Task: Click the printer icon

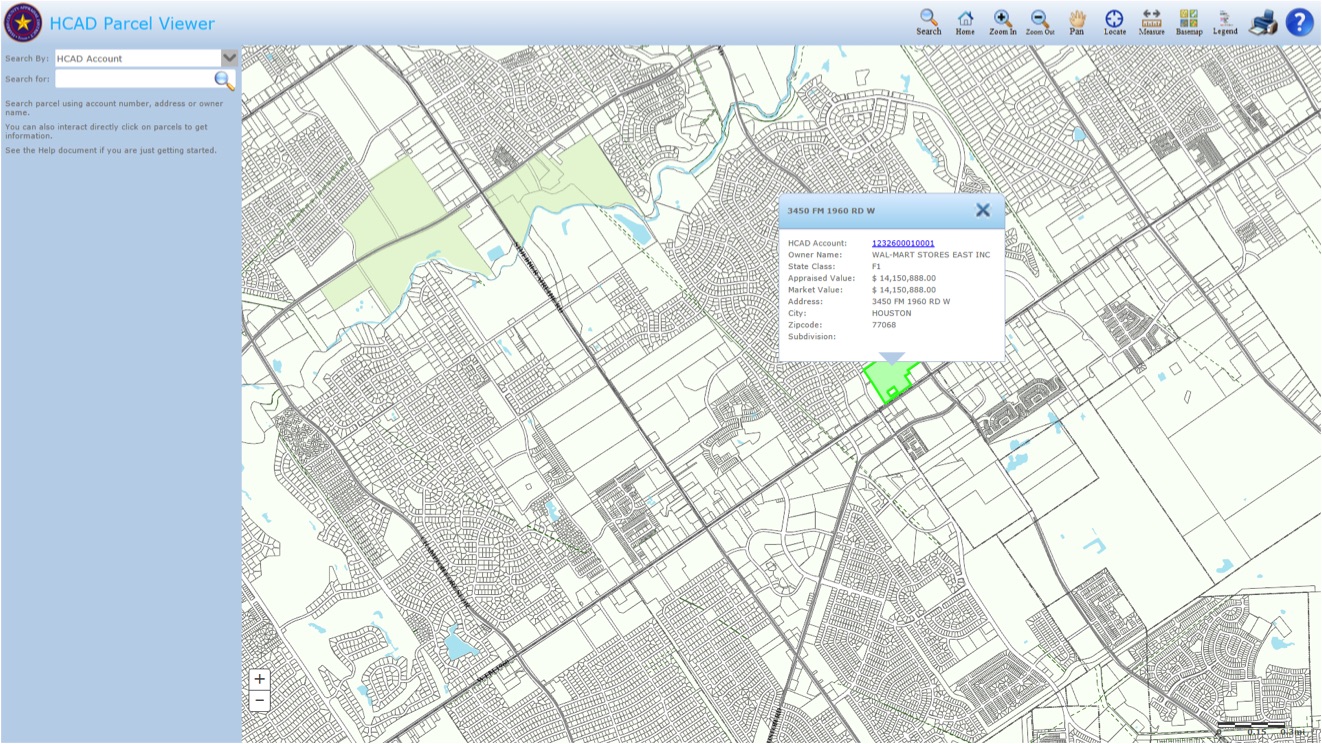Action: tap(1263, 22)
